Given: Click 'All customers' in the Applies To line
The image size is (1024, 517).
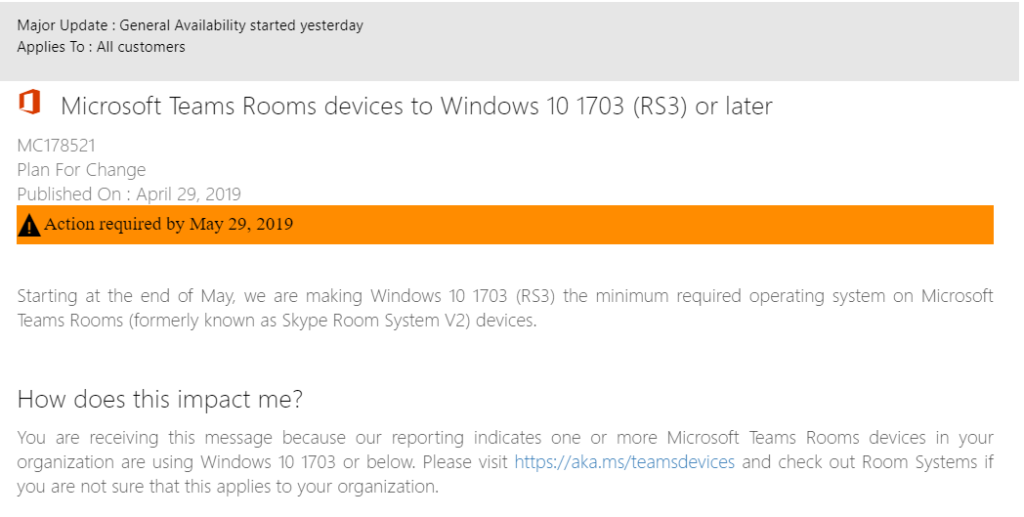Looking at the screenshot, I should (141, 47).
